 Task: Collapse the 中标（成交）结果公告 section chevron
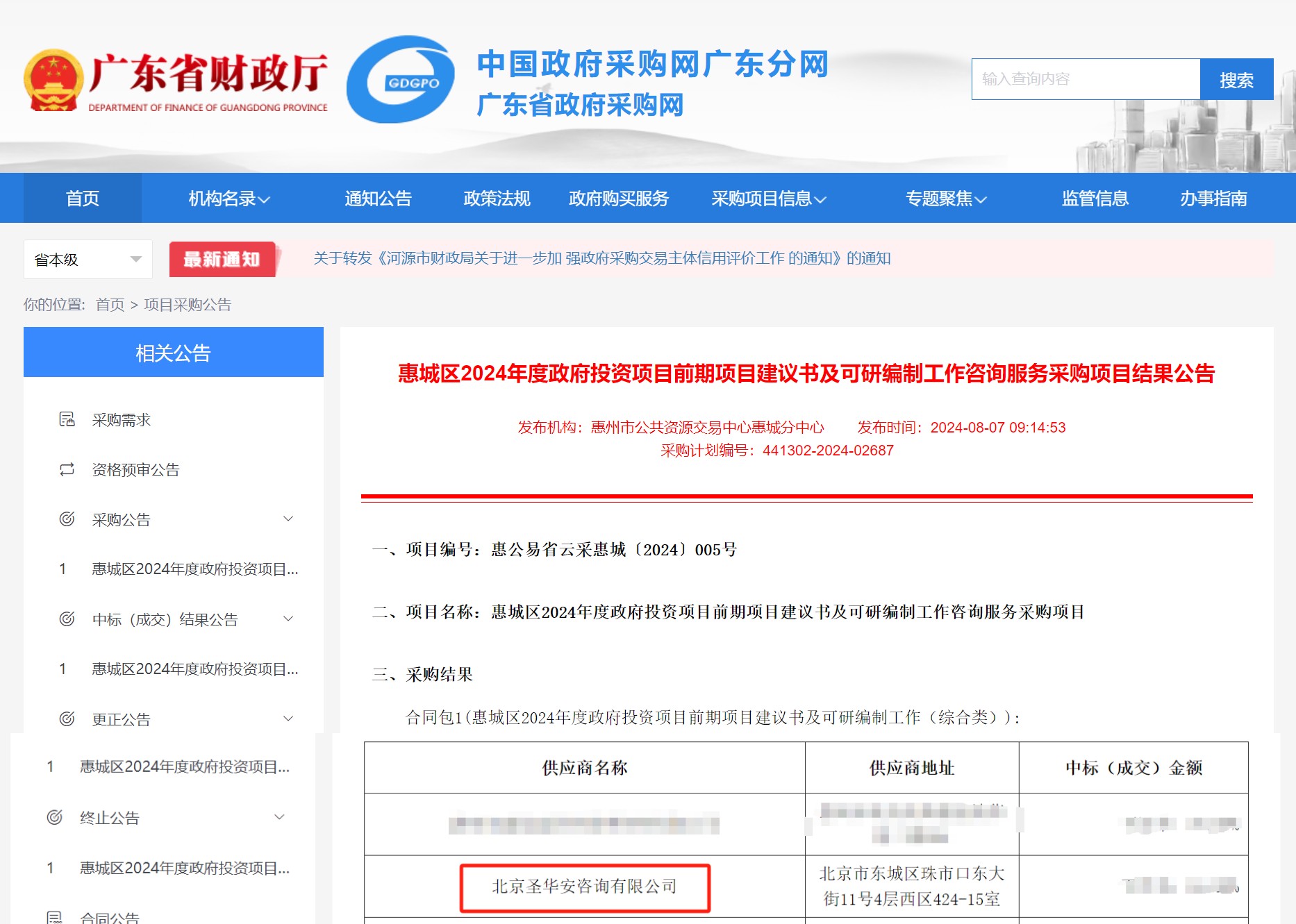[288, 619]
